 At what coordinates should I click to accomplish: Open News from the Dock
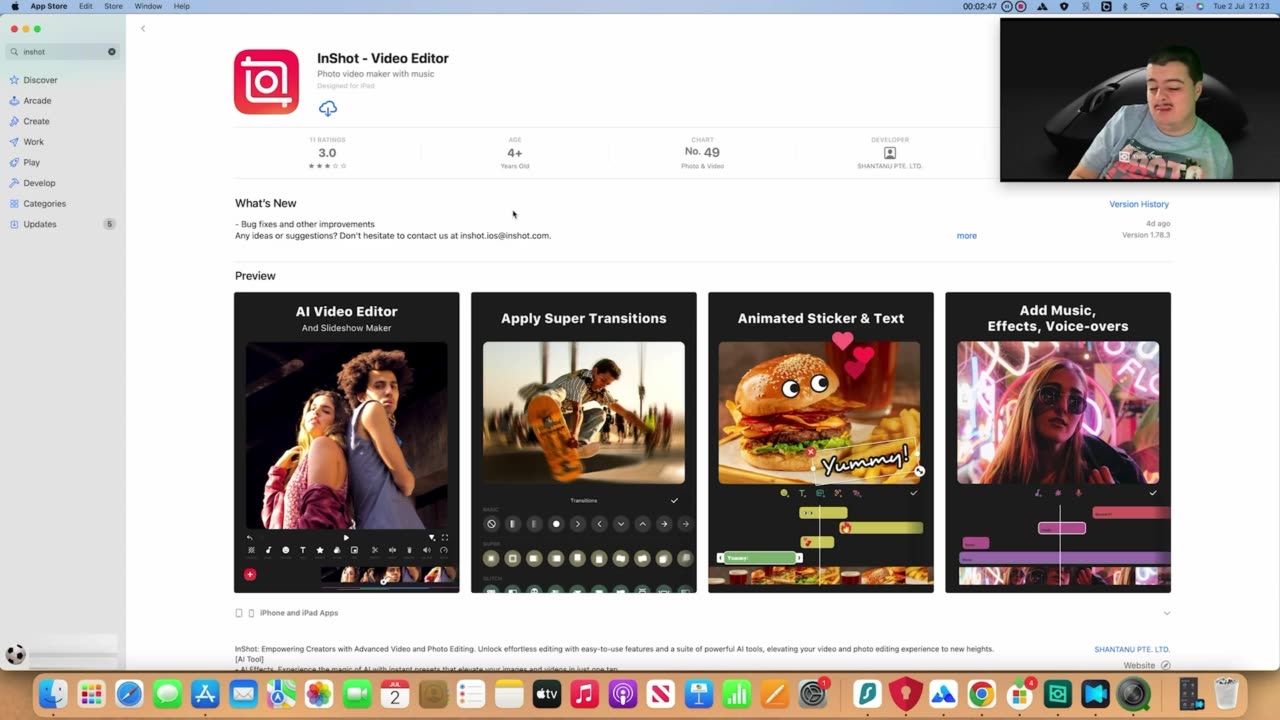coord(661,694)
